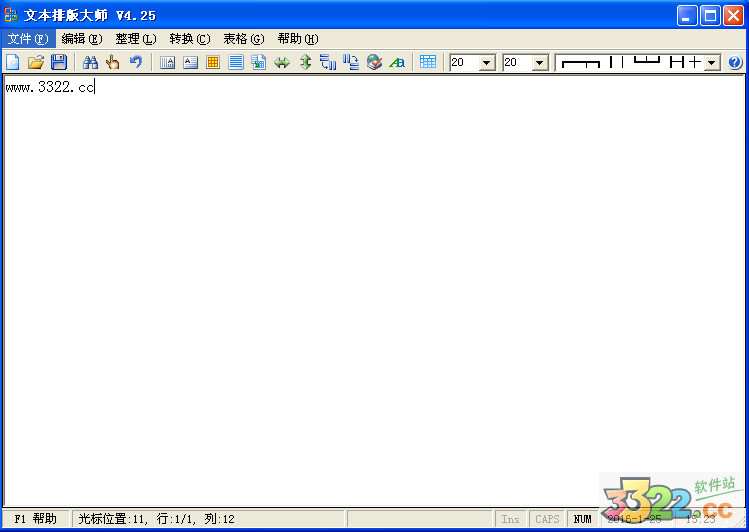Click the green vertical double-arrow icon
Viewport: 749px width, 532px height.
[305, 62]
